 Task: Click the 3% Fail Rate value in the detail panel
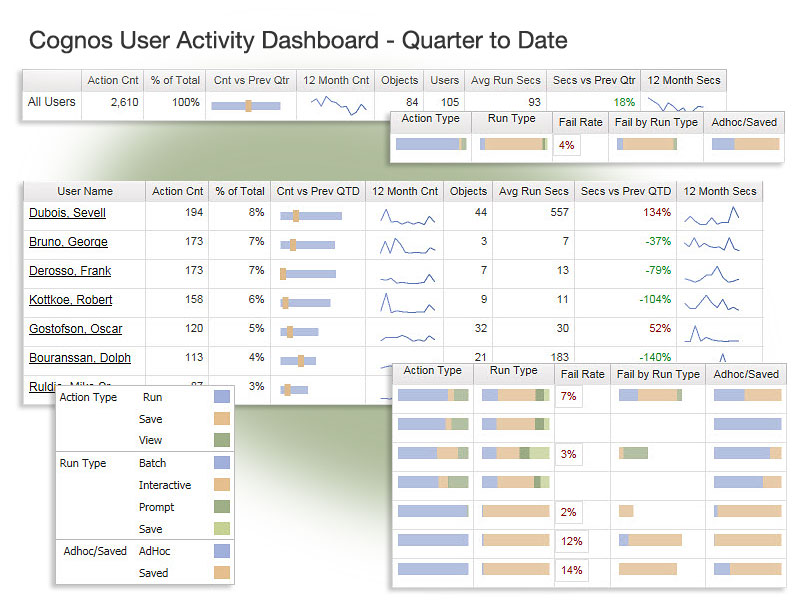(x=568, y=455)
